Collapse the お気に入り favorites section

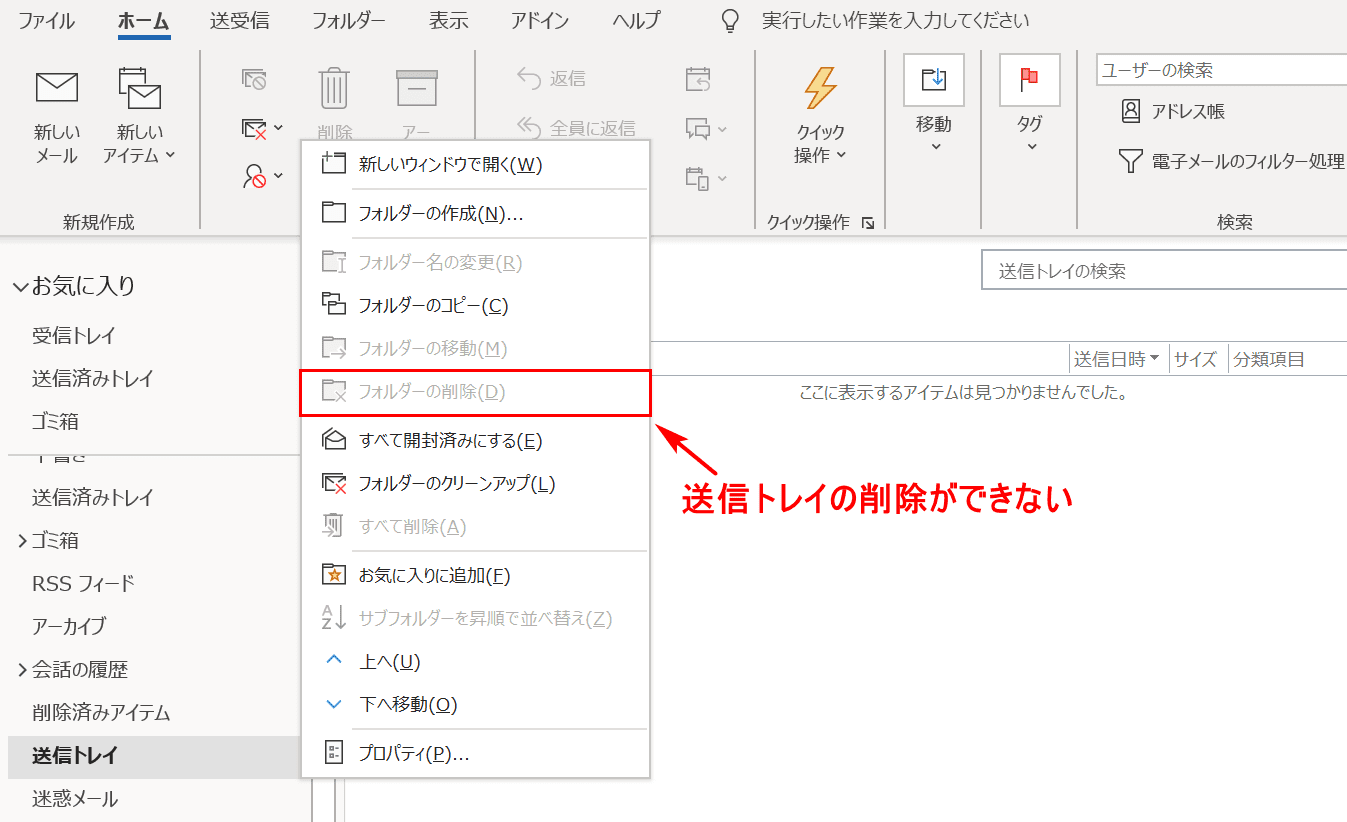click(x=20, y=287)
